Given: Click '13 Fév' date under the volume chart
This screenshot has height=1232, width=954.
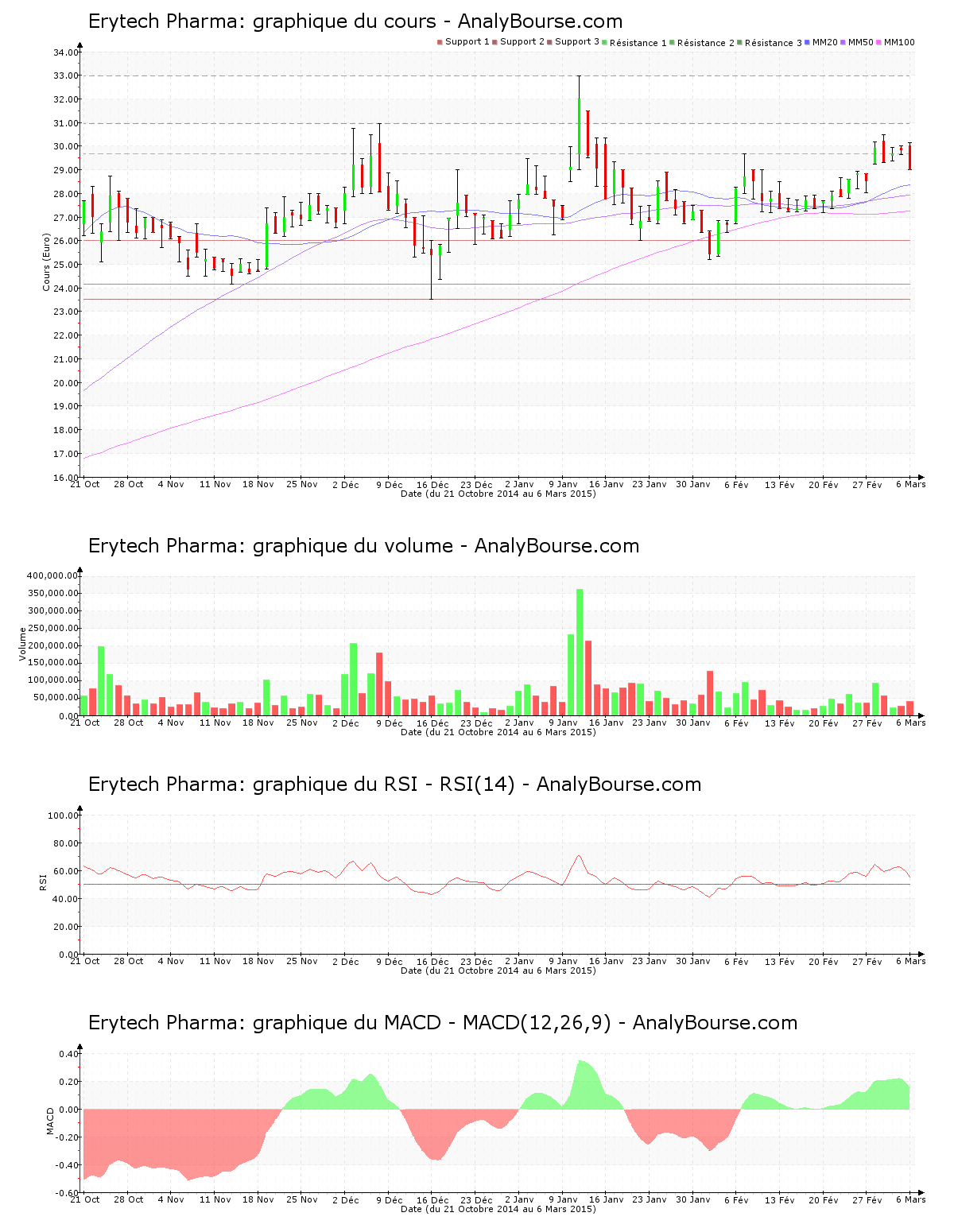Looking at the screenshot, I should pos(780,723).
